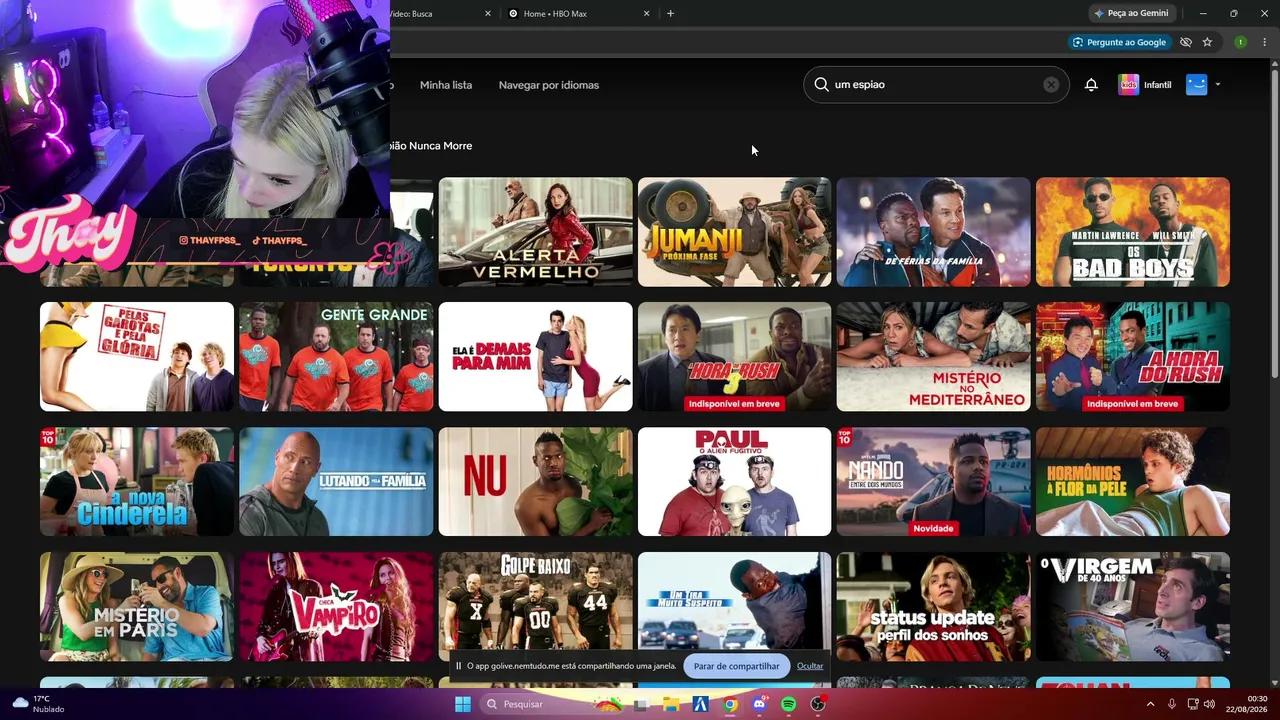This screenshot has width=1280, height=720.
Task: Open Mistério em Paris movie
Action: [x=137, y=607]
